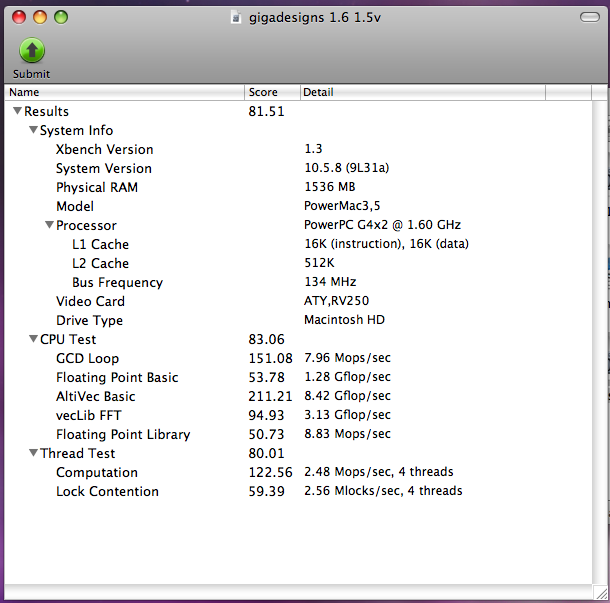Screen dimensions: 610x603
Task: Select the Floating Point Basic row
Action: click(298, 377)
